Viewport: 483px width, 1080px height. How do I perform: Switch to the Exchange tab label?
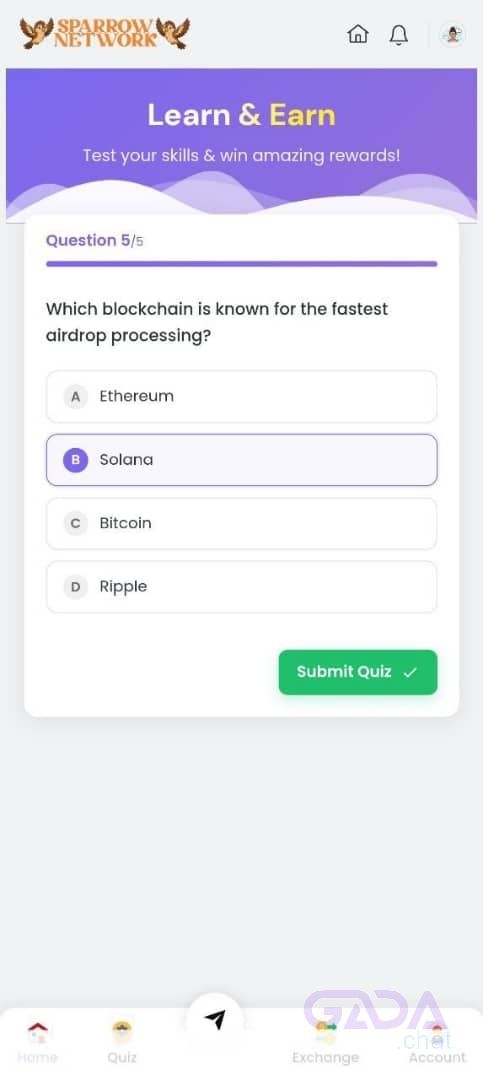coord(325,1057)
